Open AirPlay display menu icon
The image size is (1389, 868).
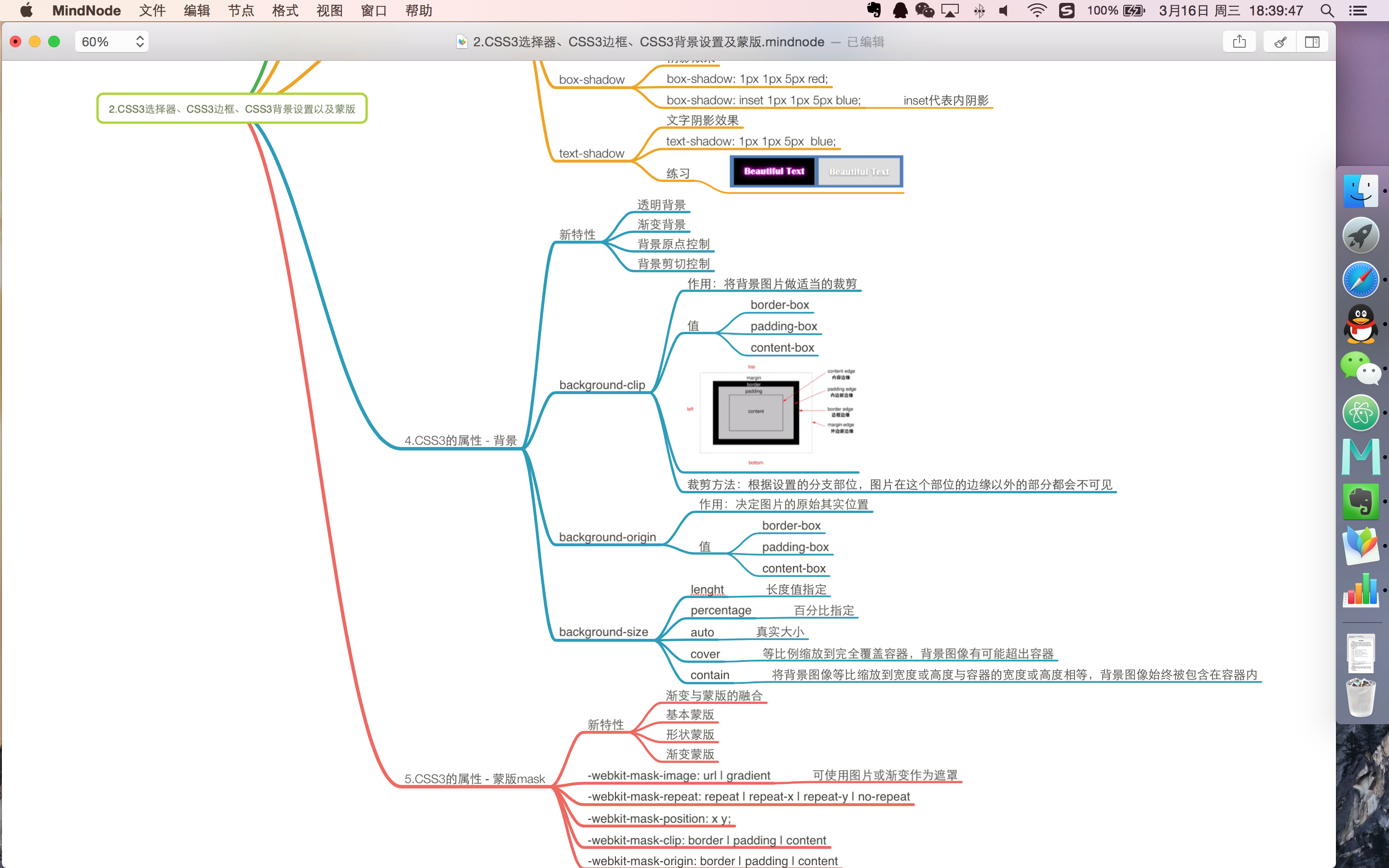pos(951,10)
